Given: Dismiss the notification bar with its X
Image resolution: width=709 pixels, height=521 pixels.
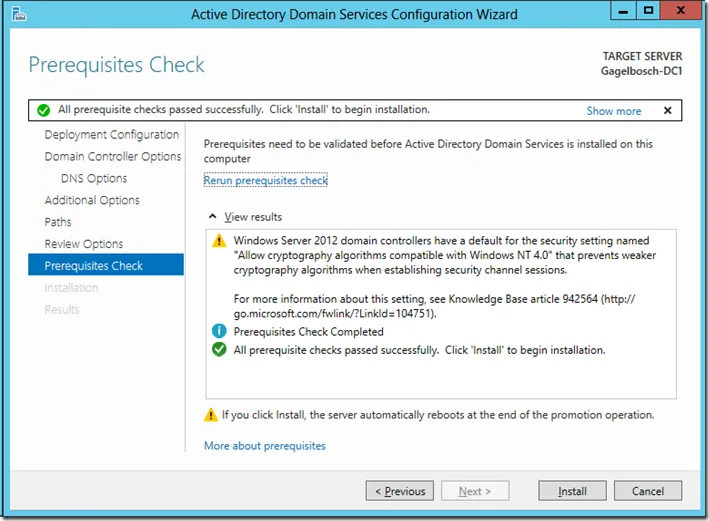Looking at the screenshot, I should point(667,110).
